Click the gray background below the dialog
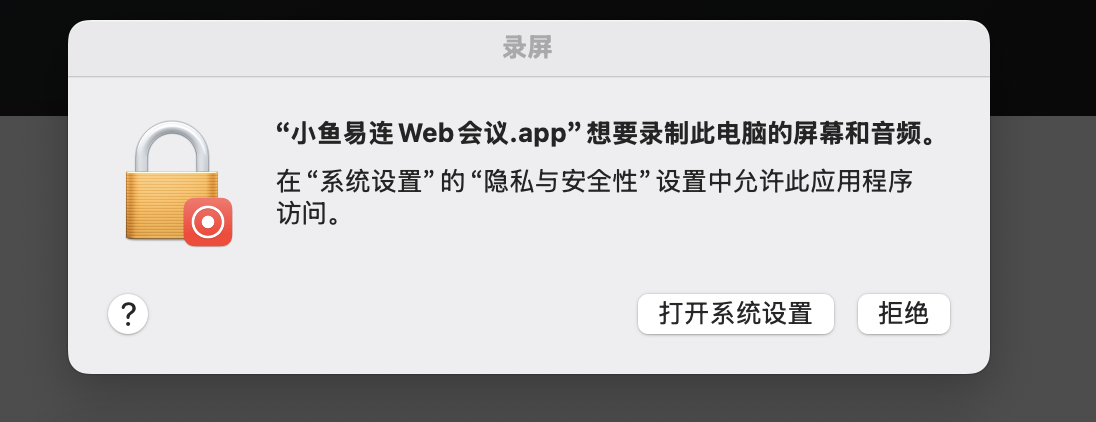Image resolution: width=1096 pixels, height=422 pixels. pyautogui.click(x=548, y=400)
